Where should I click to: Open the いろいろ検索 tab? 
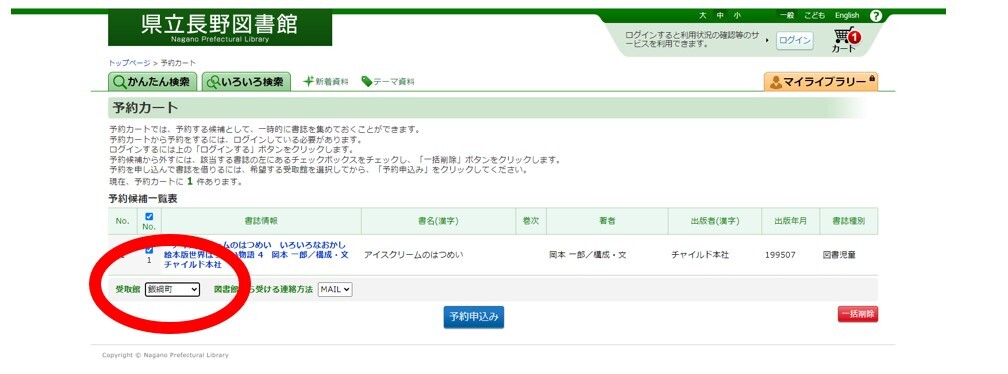pyautogui.click(x=246, y=82)
